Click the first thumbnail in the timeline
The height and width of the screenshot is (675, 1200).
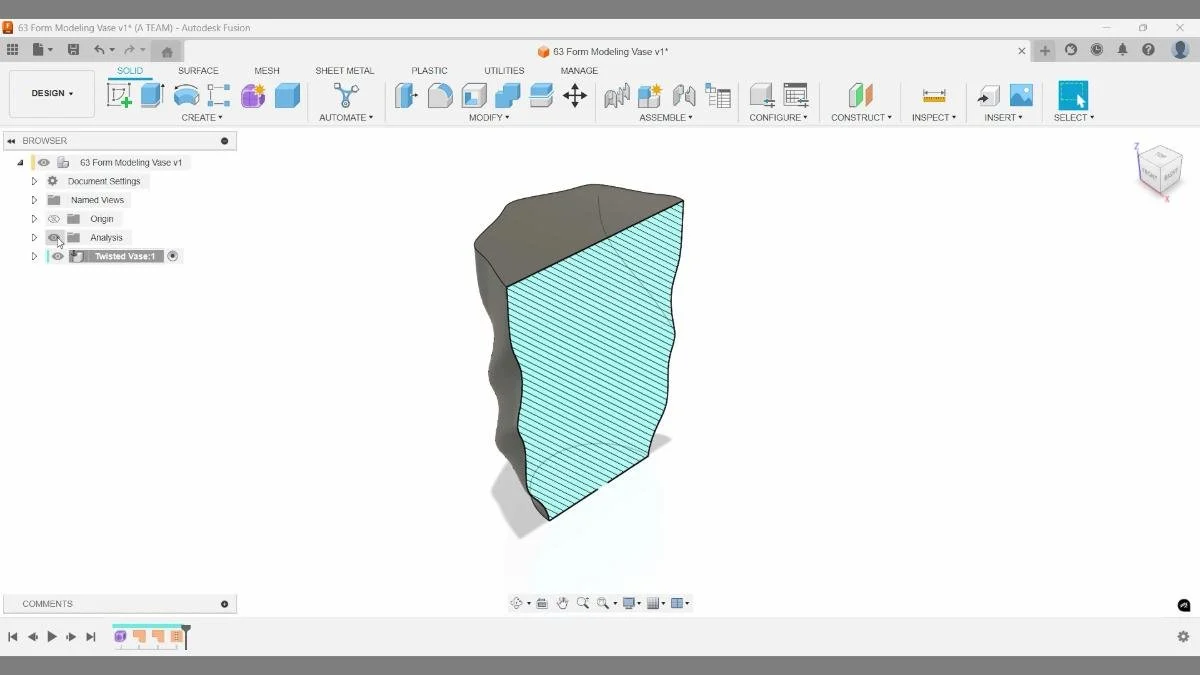click(x=121, y=636)
